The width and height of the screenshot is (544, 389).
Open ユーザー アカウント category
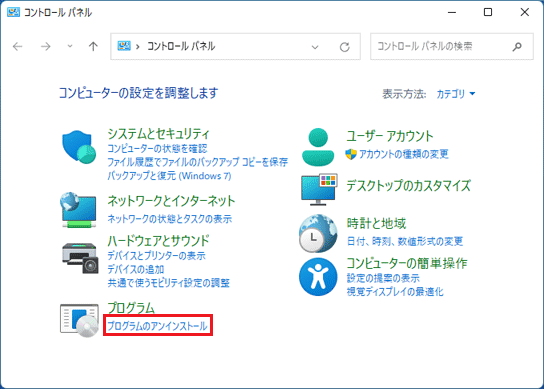pyautogui.click(x=390, y=136)
